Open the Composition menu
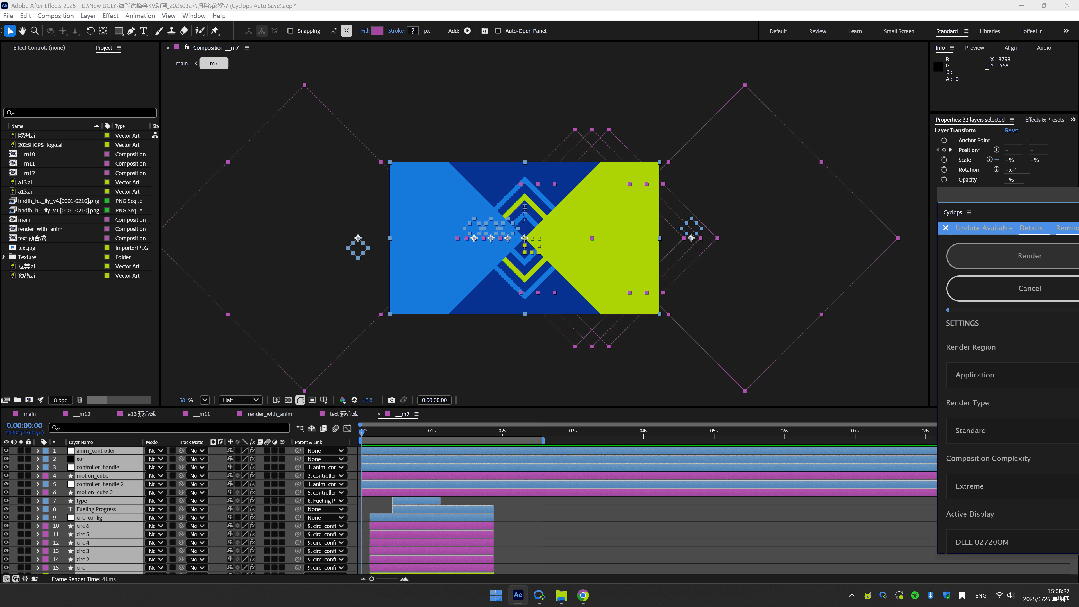Image resolution: width=1079 pixels, height=607 pixels. click(55, 16)
